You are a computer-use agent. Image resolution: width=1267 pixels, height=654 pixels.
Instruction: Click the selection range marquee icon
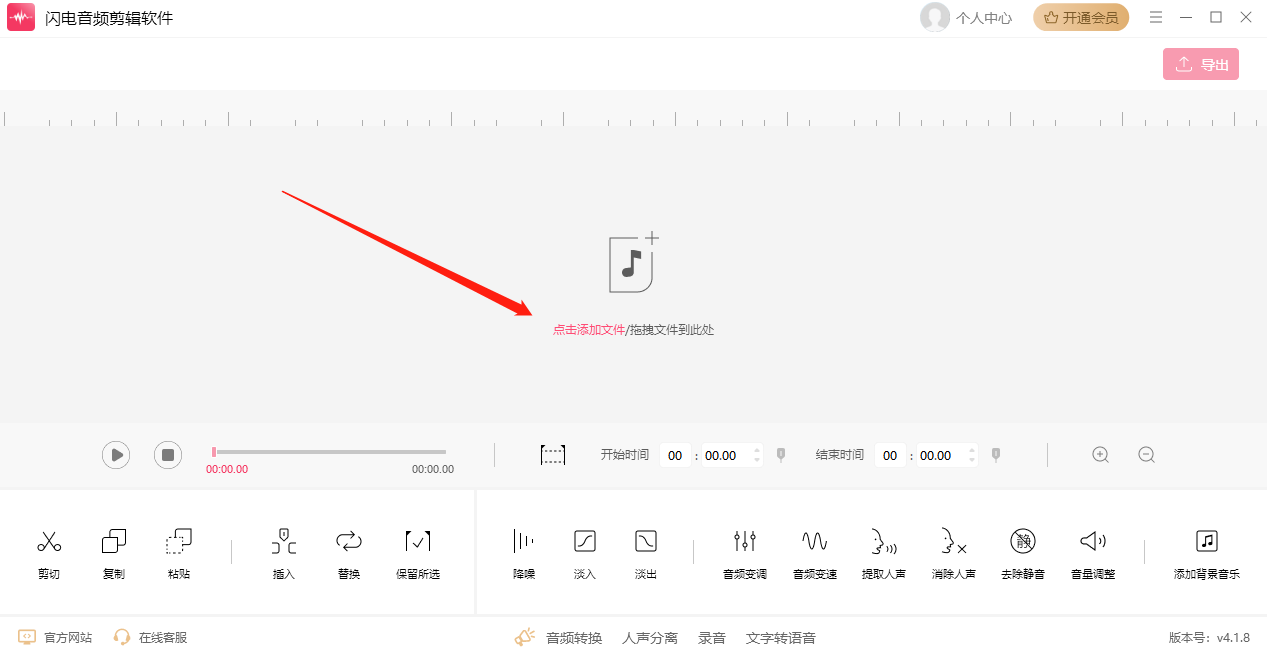point(553,455)
